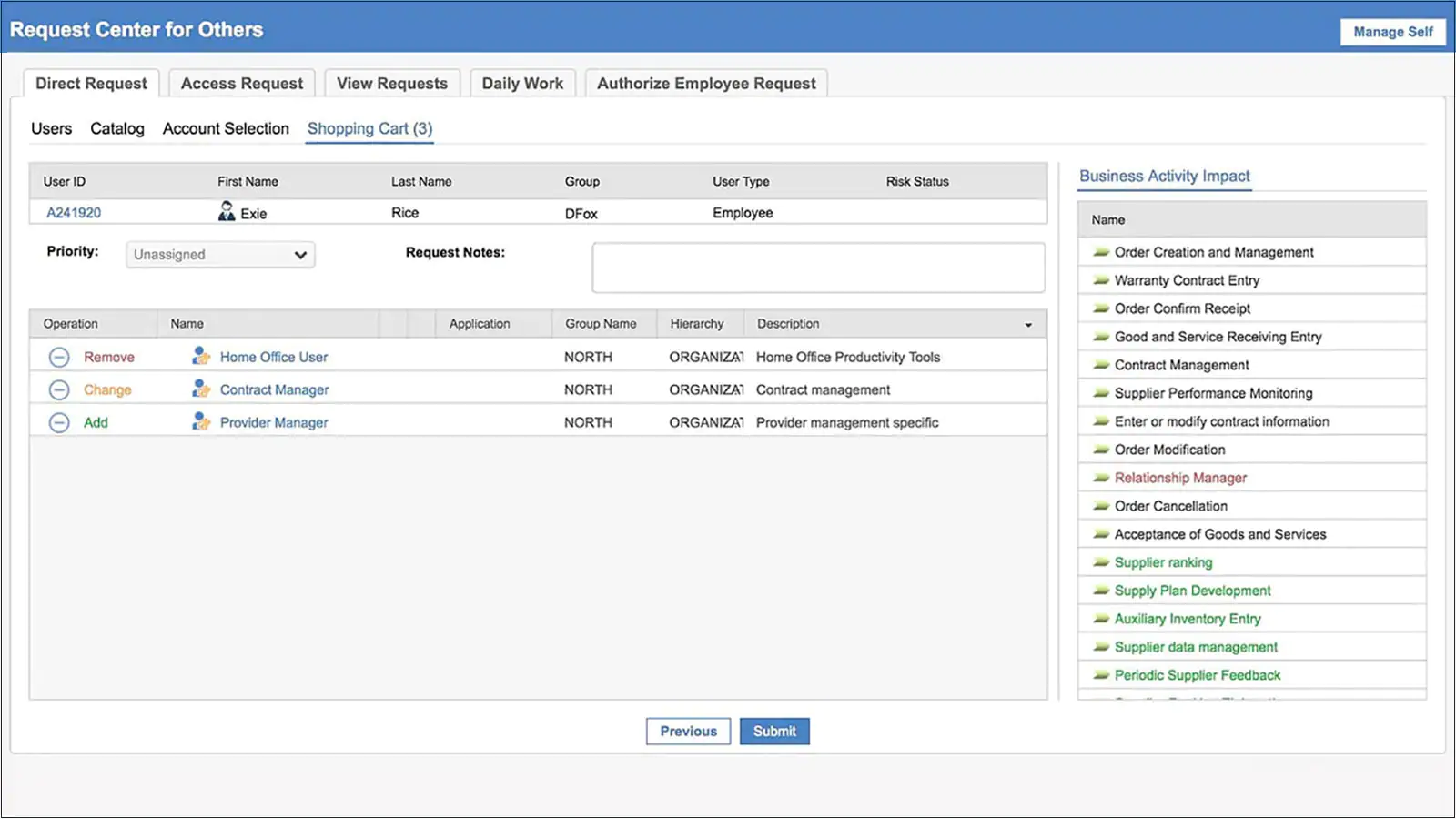
Task: Click the Remove operation link
Action: click(109, 358)
